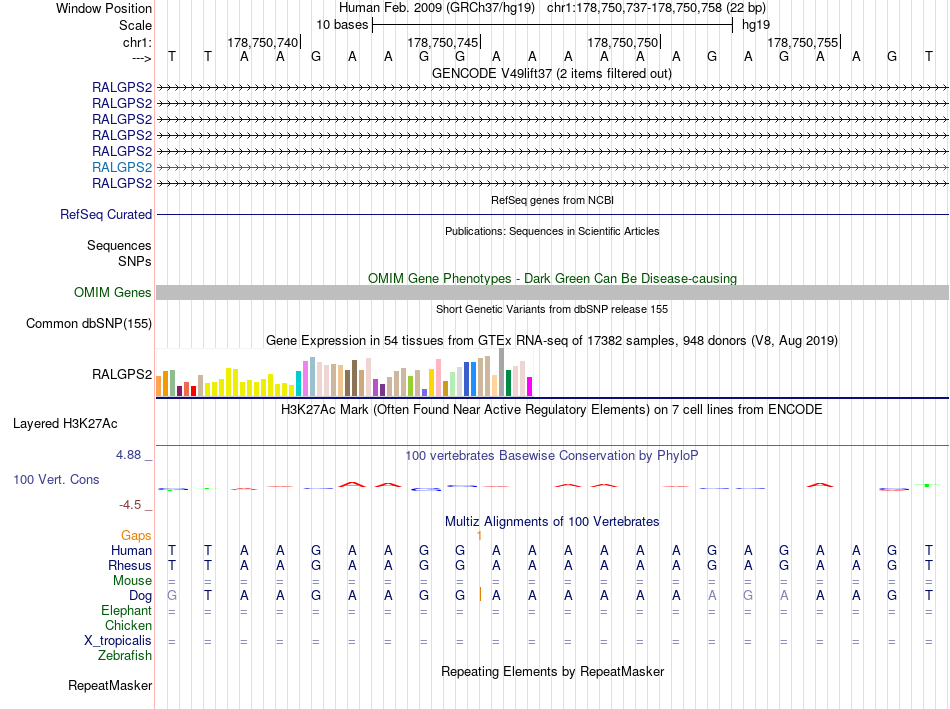This screenshot has height=709, width=950.
Task: Click the magenta bar in GTEx expression chart
Action: point(530,386)
